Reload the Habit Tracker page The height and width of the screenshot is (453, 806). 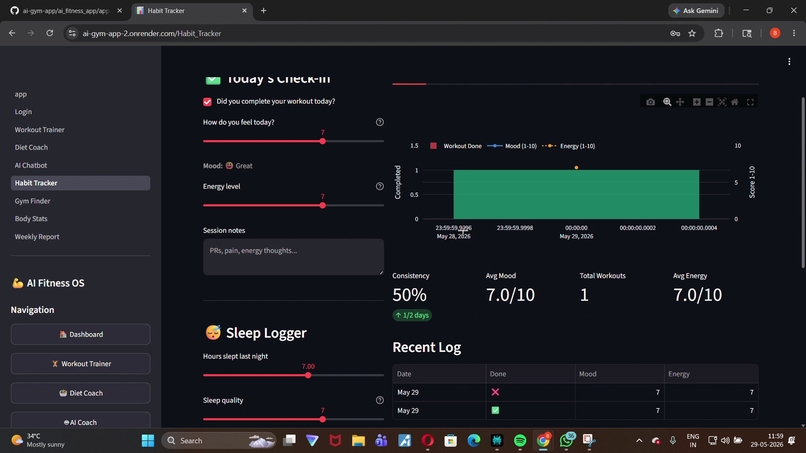(49, 33)
